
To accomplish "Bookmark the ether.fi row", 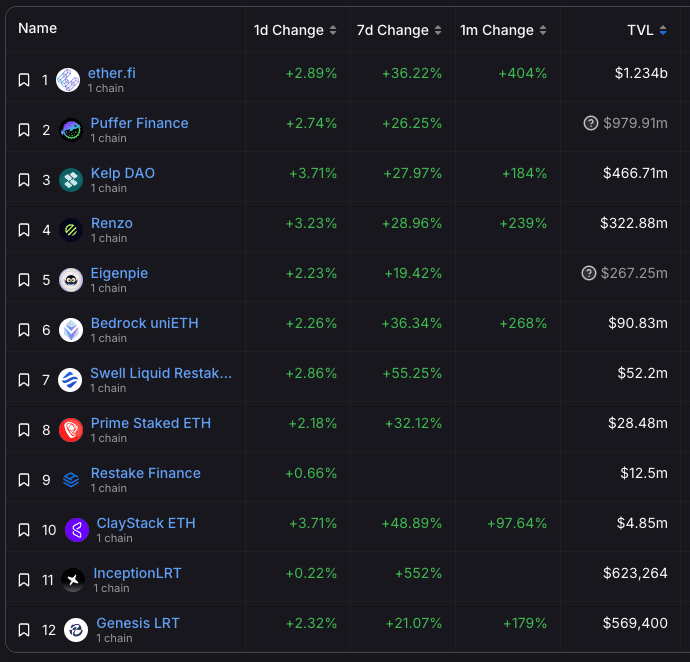I will click(x=25, y=80).
